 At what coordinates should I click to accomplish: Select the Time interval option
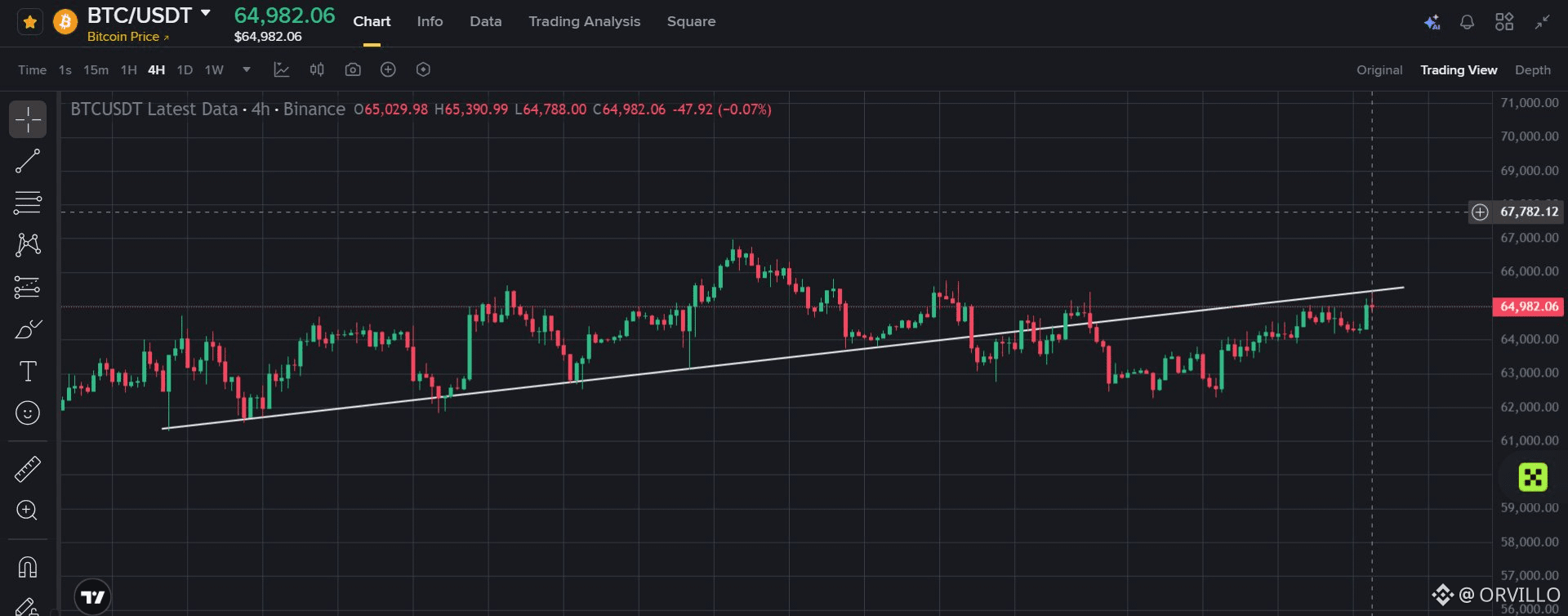pyautogui.click(x=32, y=70)
